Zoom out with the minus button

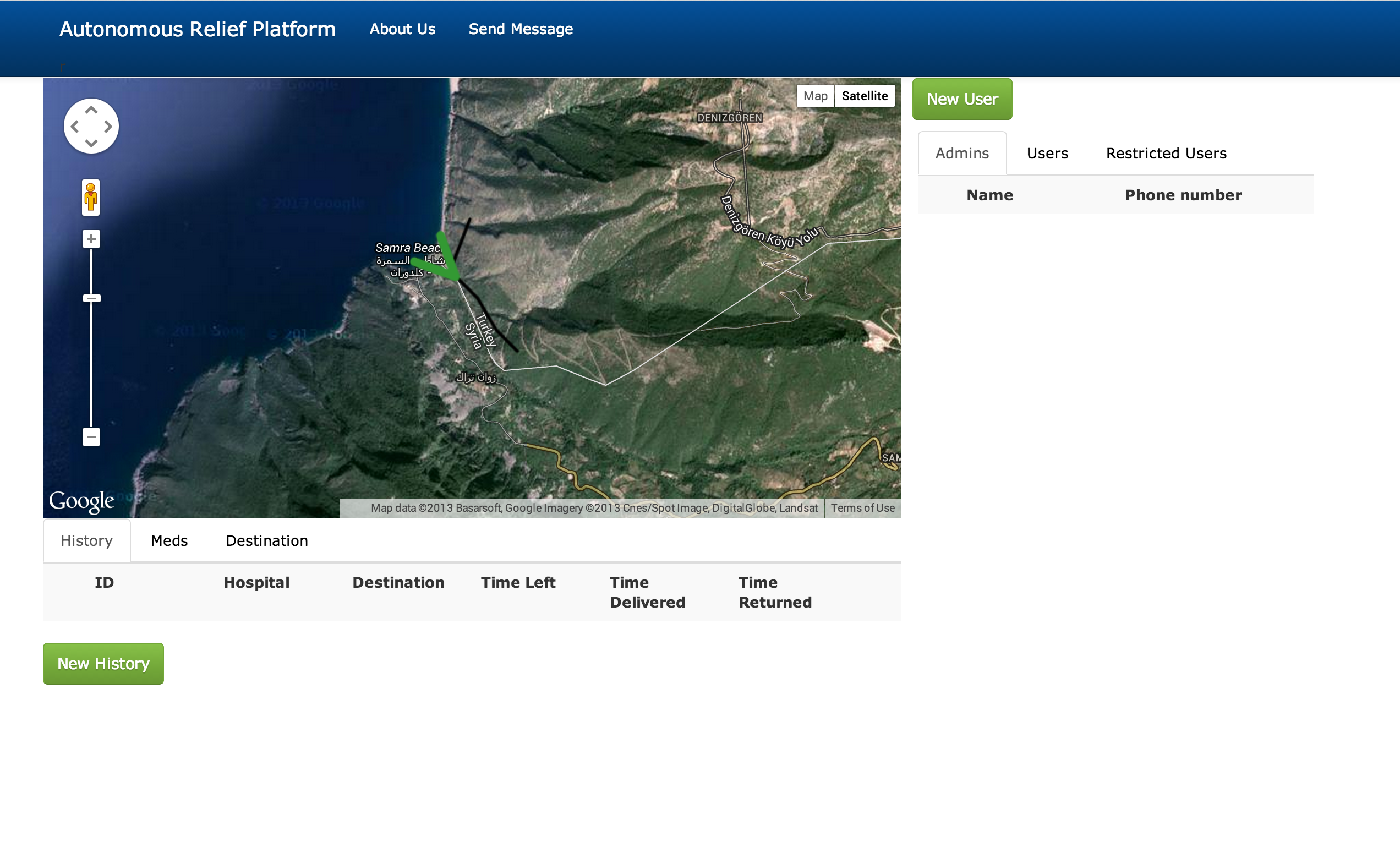tap(91, 437)
